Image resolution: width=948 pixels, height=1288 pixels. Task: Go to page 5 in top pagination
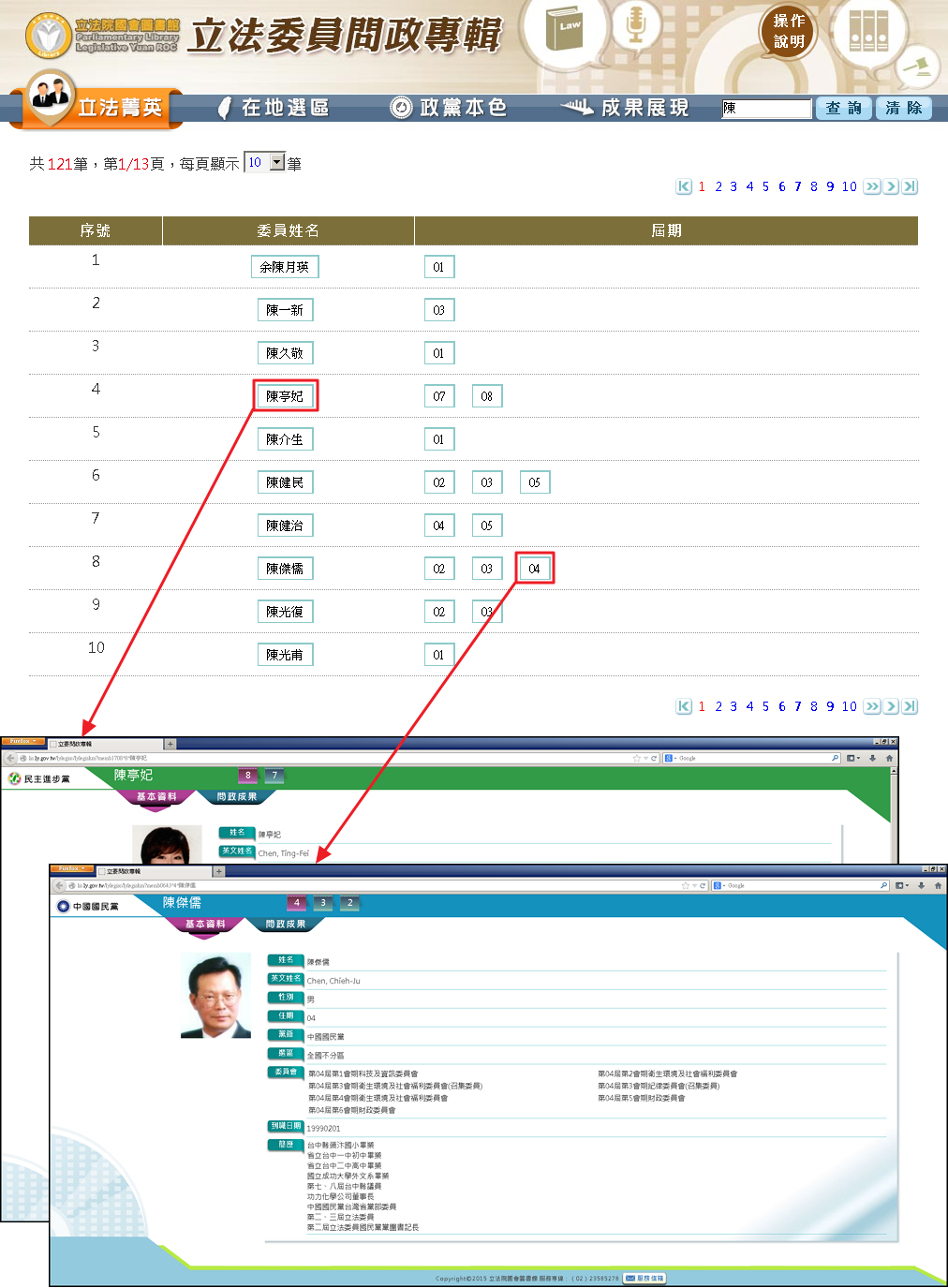pyautogui.click(x=765, y=186)
